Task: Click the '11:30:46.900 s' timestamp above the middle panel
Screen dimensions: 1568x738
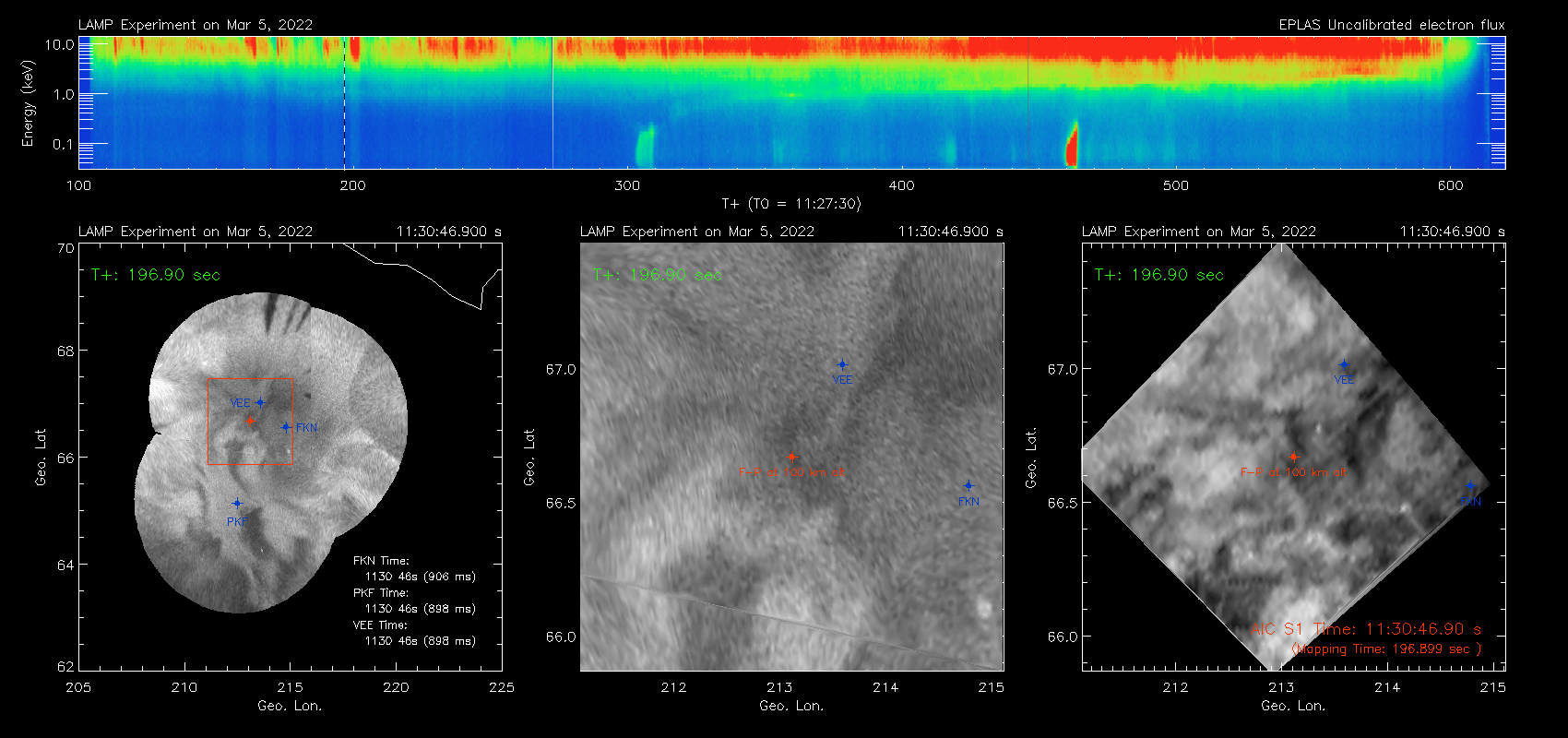Action: [x=951, y=232]
